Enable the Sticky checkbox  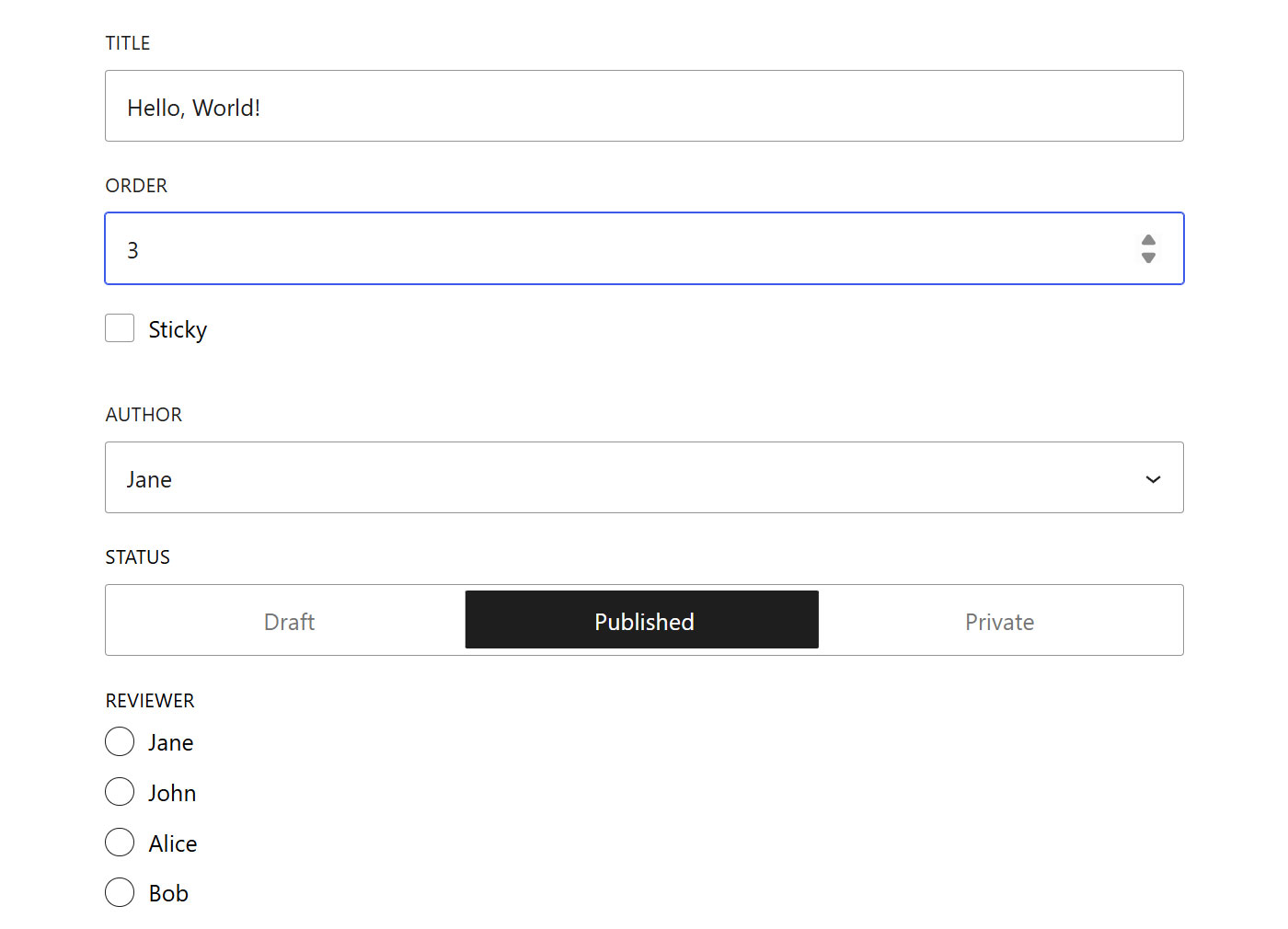pyautogui.click(x=119, y=327)
